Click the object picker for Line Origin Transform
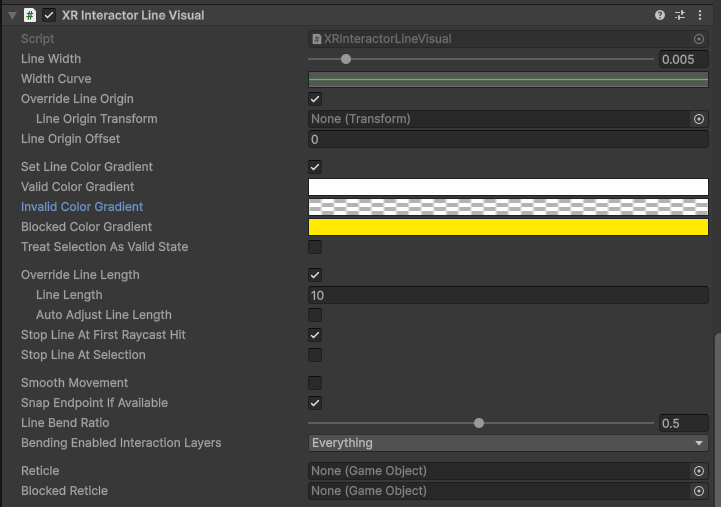 tap(699, 119)
